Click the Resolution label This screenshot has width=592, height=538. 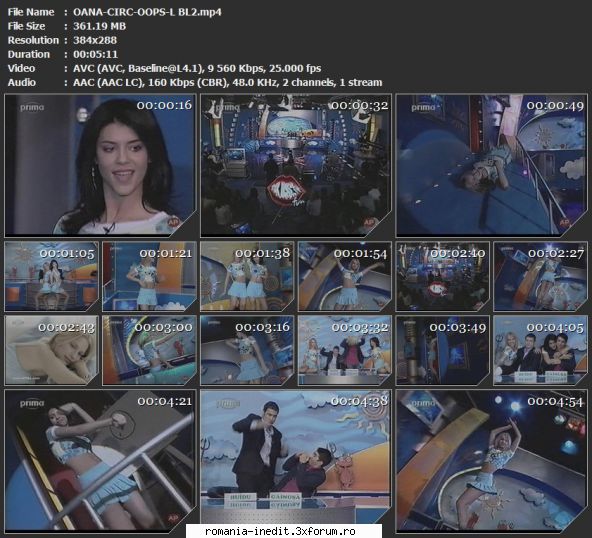pyautogui.click(x=33, y=40)
